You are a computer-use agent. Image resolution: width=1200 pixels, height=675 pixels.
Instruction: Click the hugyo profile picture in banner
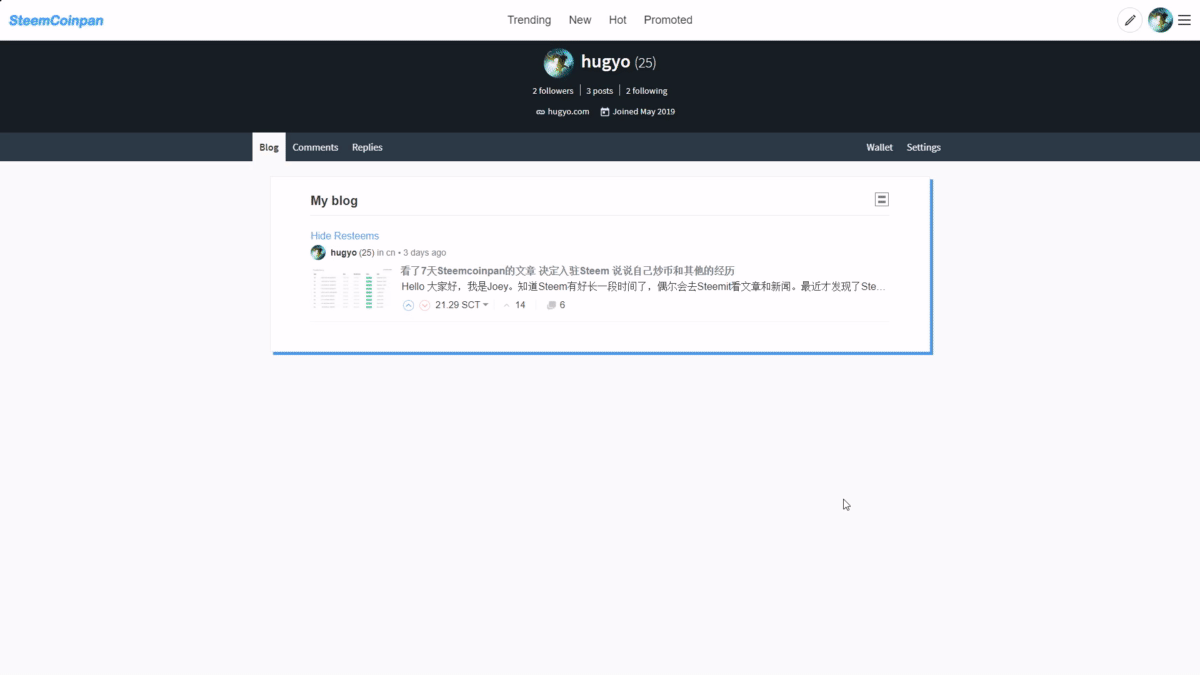[x=558, y=63]
